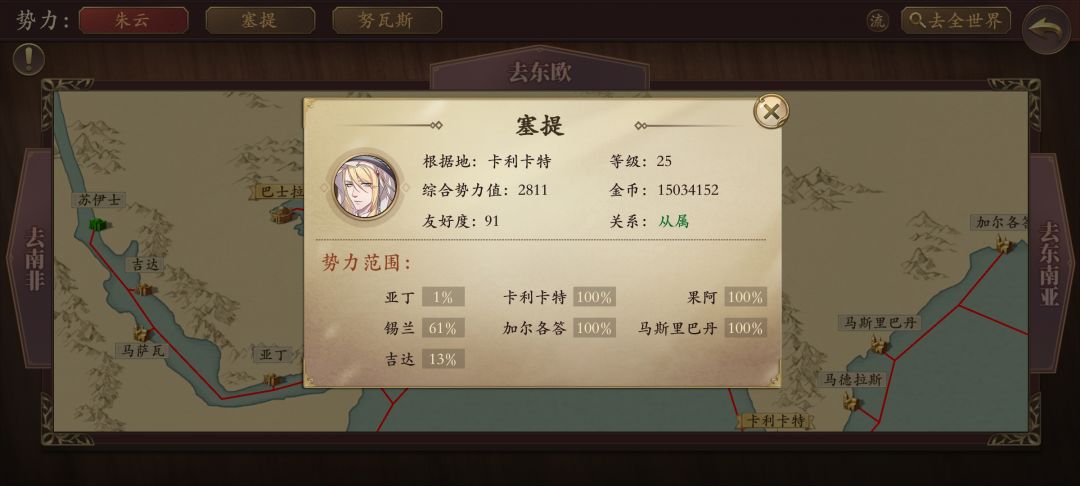Close the 塞提 info dialog
The width and height of the screenshot is (1080, 486).
pos(771,112)
